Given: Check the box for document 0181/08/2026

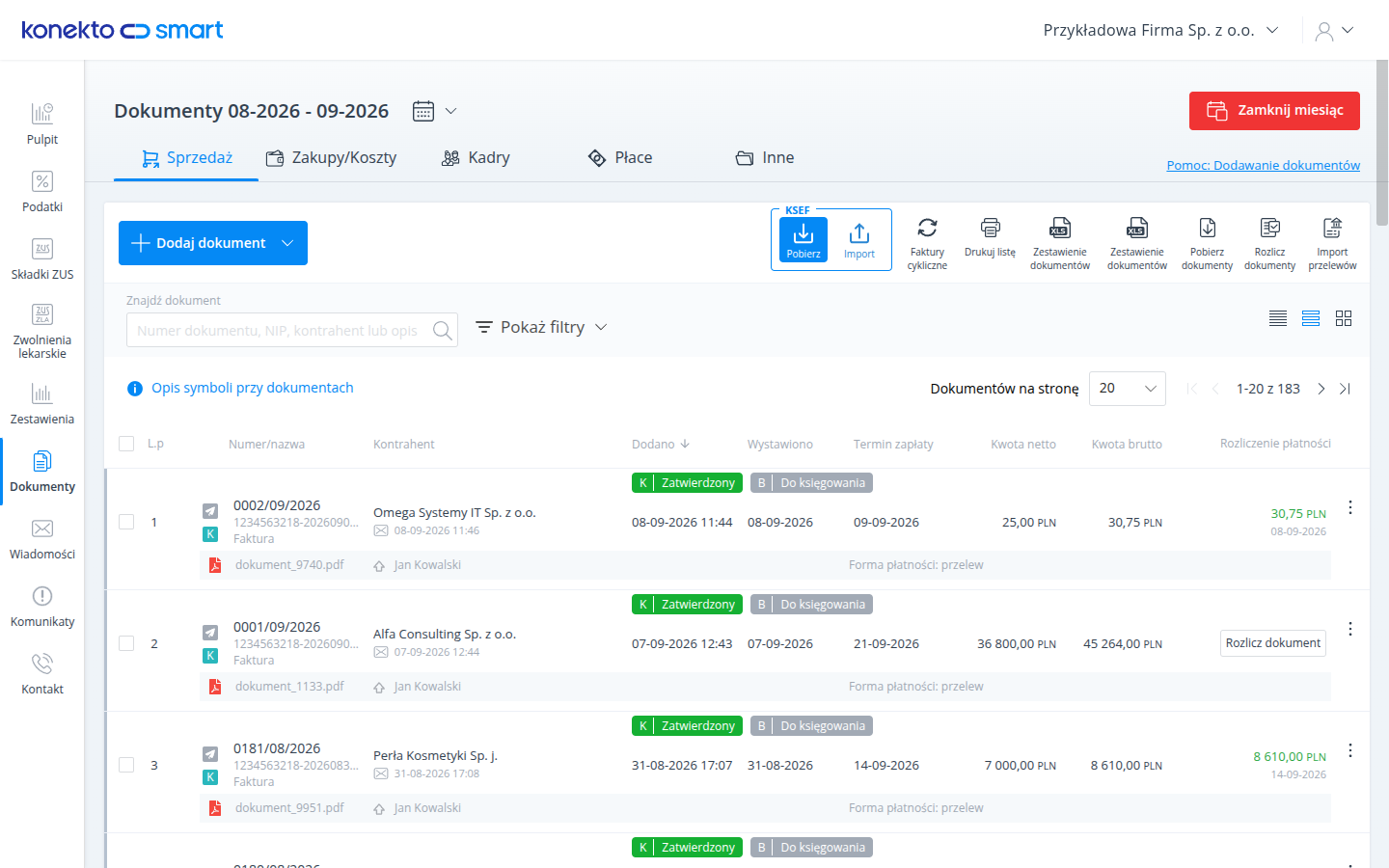Looking at the screenshot, I should (126, 765).
